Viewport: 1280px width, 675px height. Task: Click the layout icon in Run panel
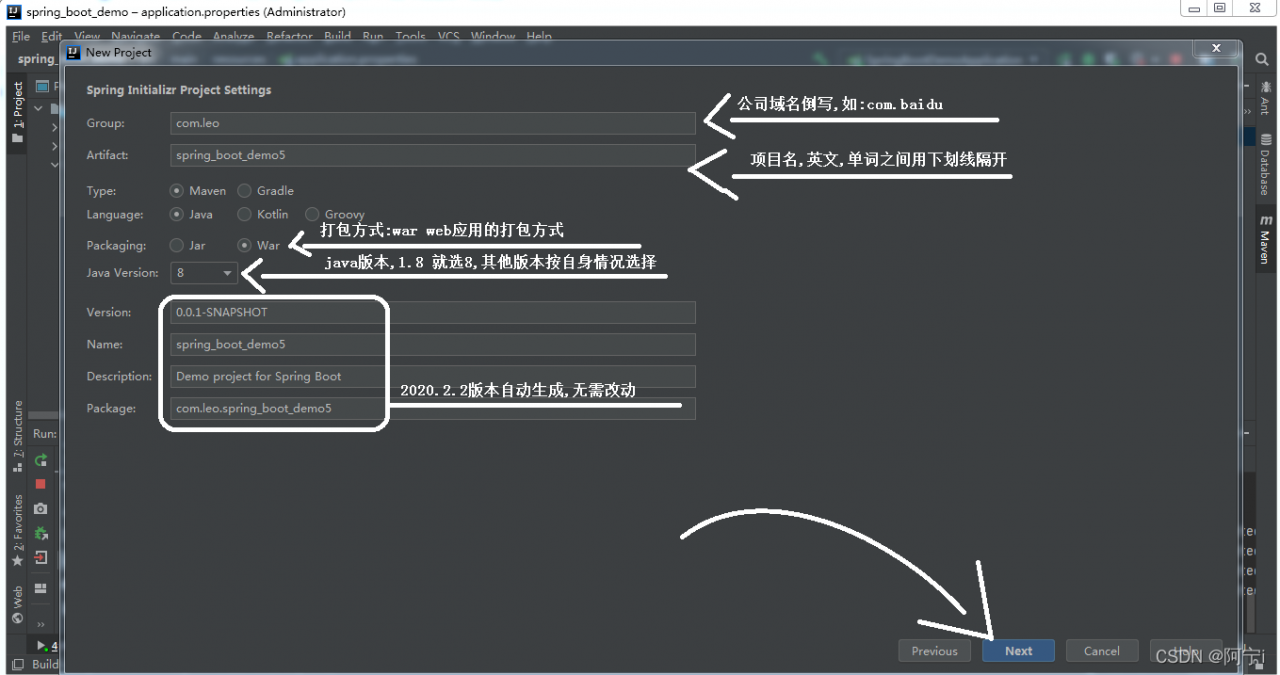coord(41,588)
